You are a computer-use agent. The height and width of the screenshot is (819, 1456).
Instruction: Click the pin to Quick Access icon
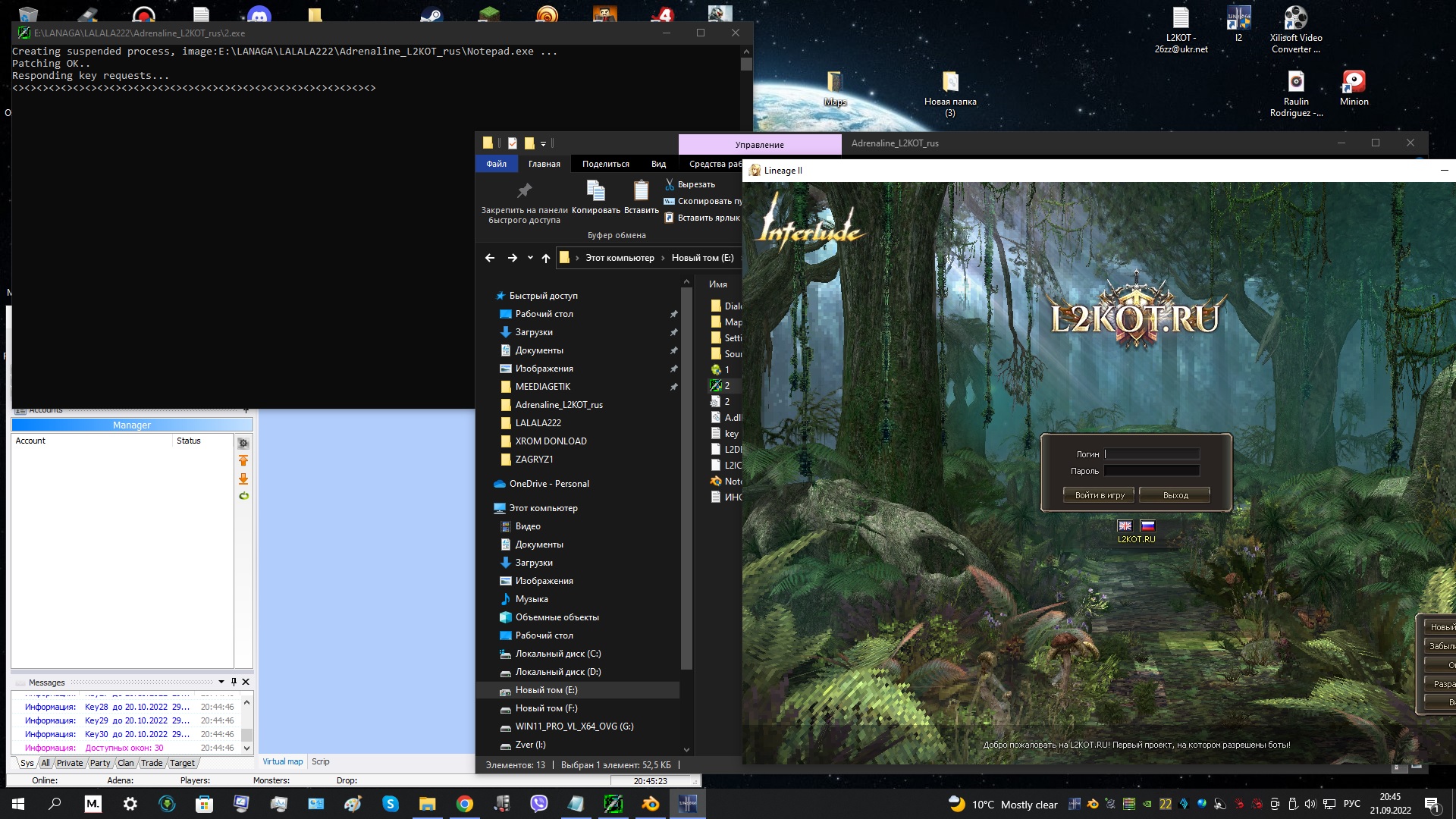click(524, 190)
